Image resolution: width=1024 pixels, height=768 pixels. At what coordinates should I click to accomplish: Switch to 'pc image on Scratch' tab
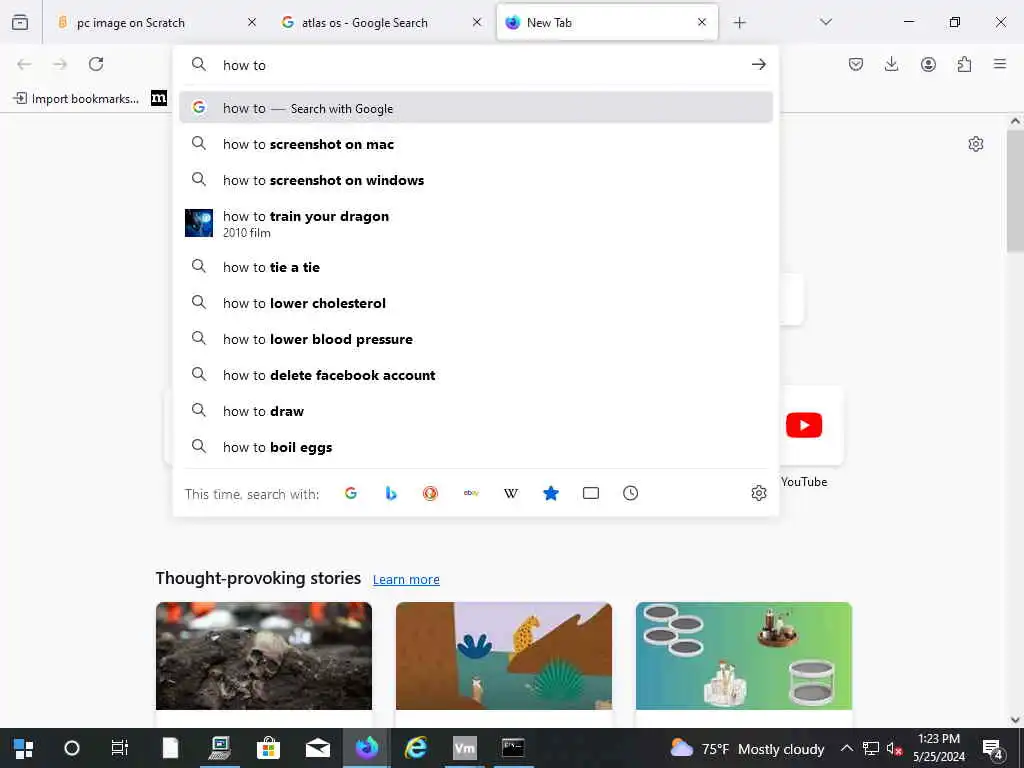click(154, 23)
